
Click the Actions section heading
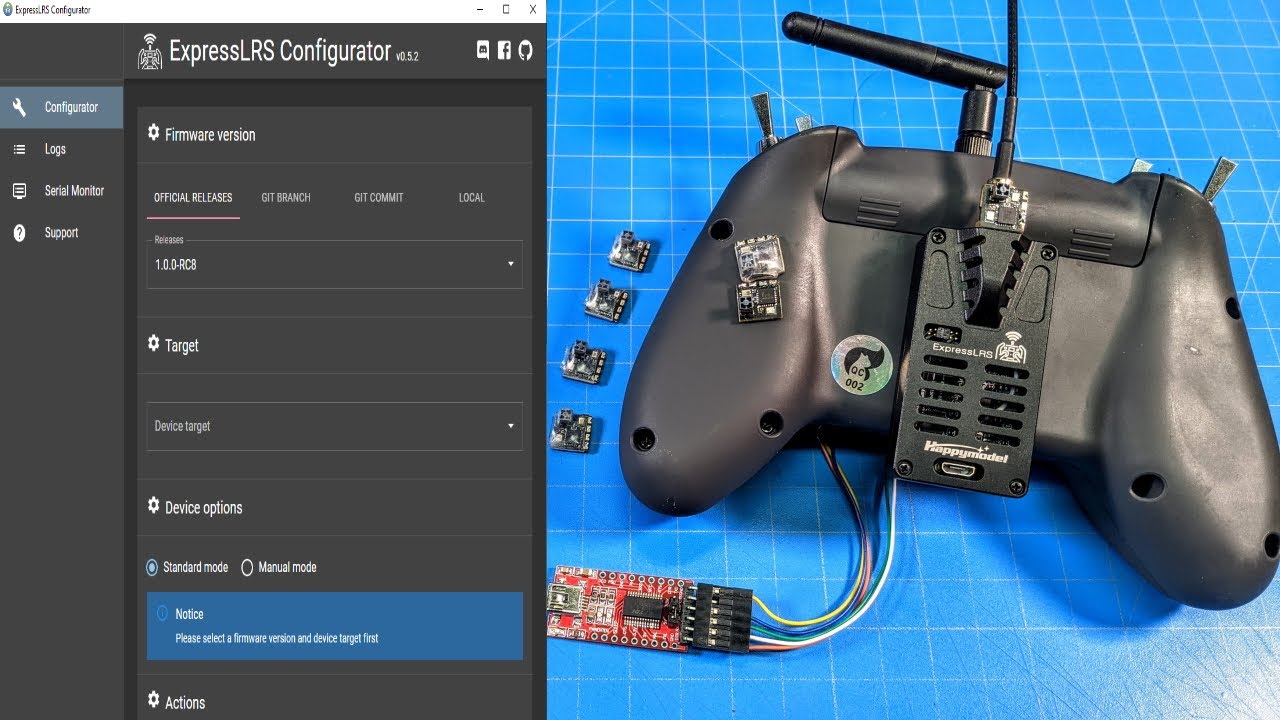(185, 703)
